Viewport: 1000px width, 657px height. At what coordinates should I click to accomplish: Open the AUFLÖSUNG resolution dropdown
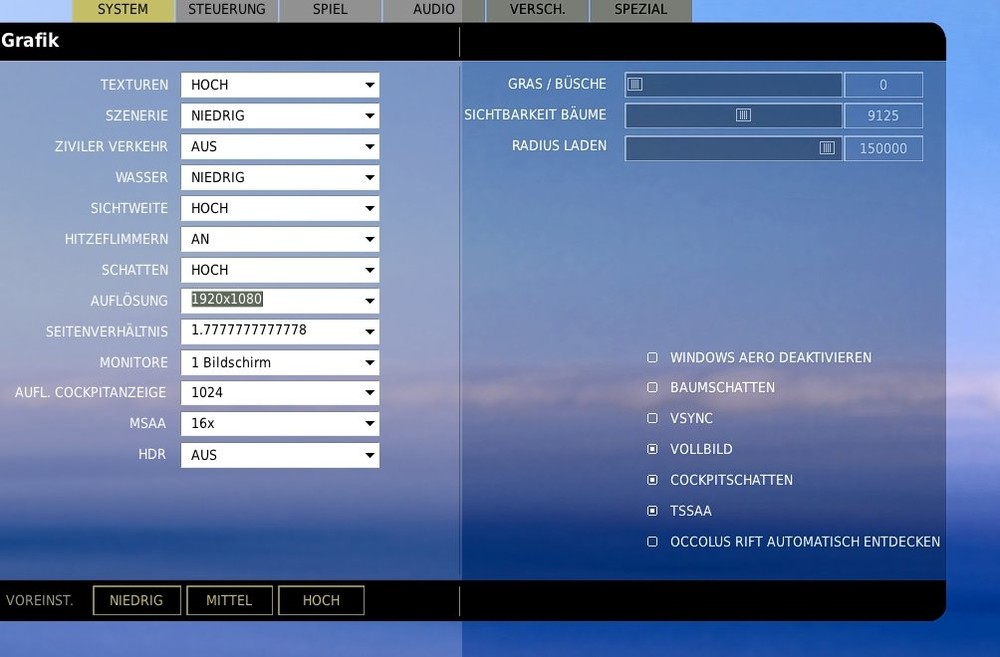pos(280,300)
